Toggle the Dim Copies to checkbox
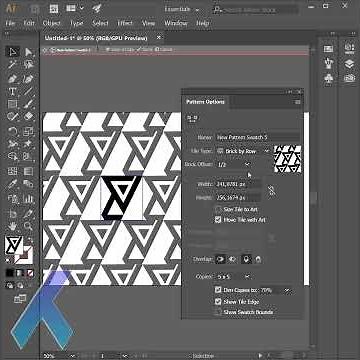The width and height of the screenshot is (360, 360). tap(218, 290)
